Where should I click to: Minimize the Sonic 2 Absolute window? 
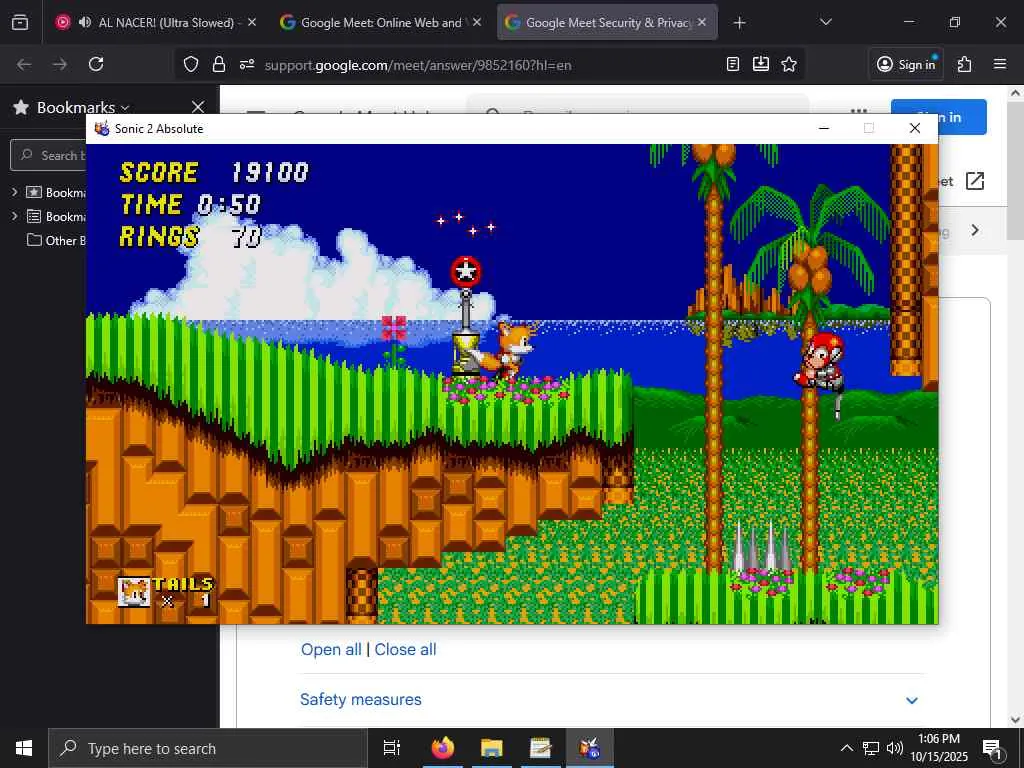pos(824,129)
